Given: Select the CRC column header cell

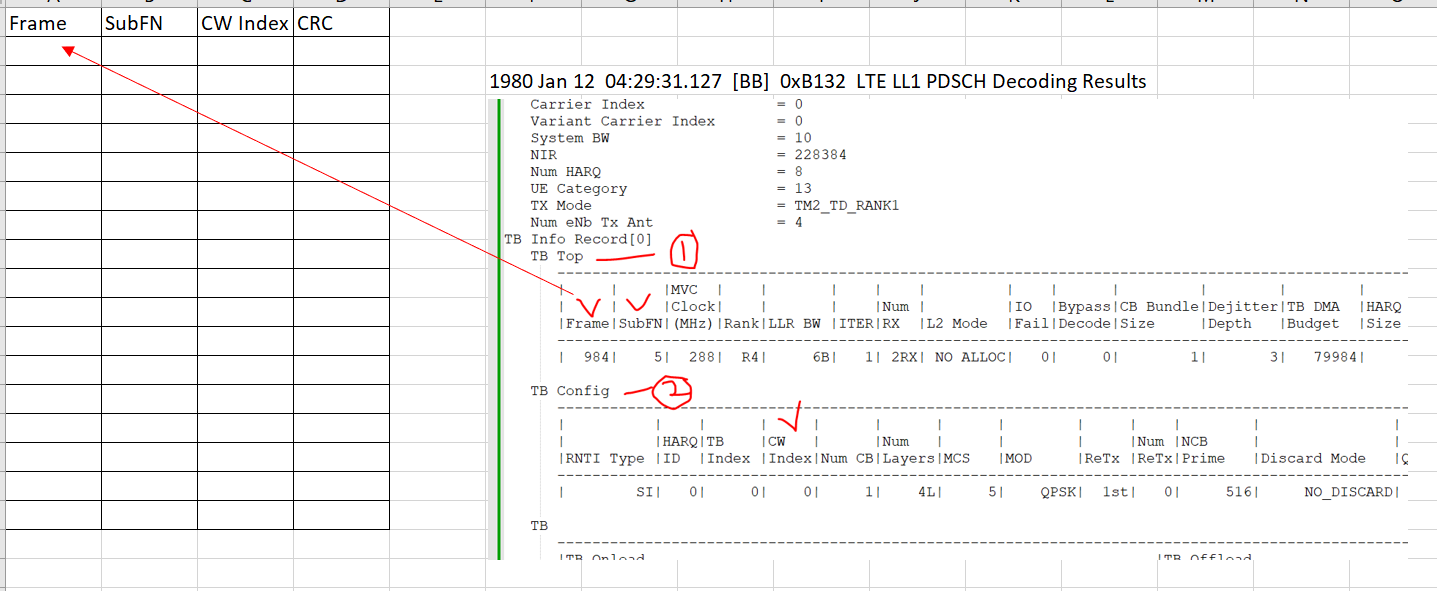Looking at the screenshot, I should click(314, 22).
